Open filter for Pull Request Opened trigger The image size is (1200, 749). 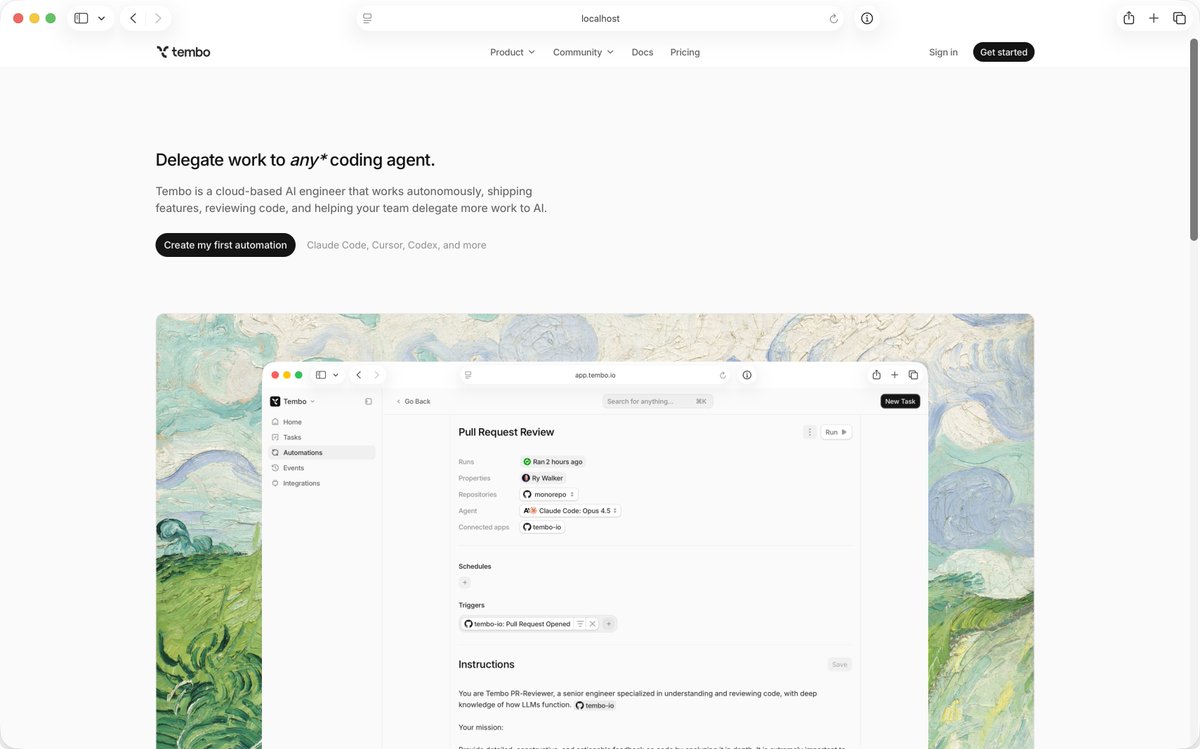tap(580, 624)
